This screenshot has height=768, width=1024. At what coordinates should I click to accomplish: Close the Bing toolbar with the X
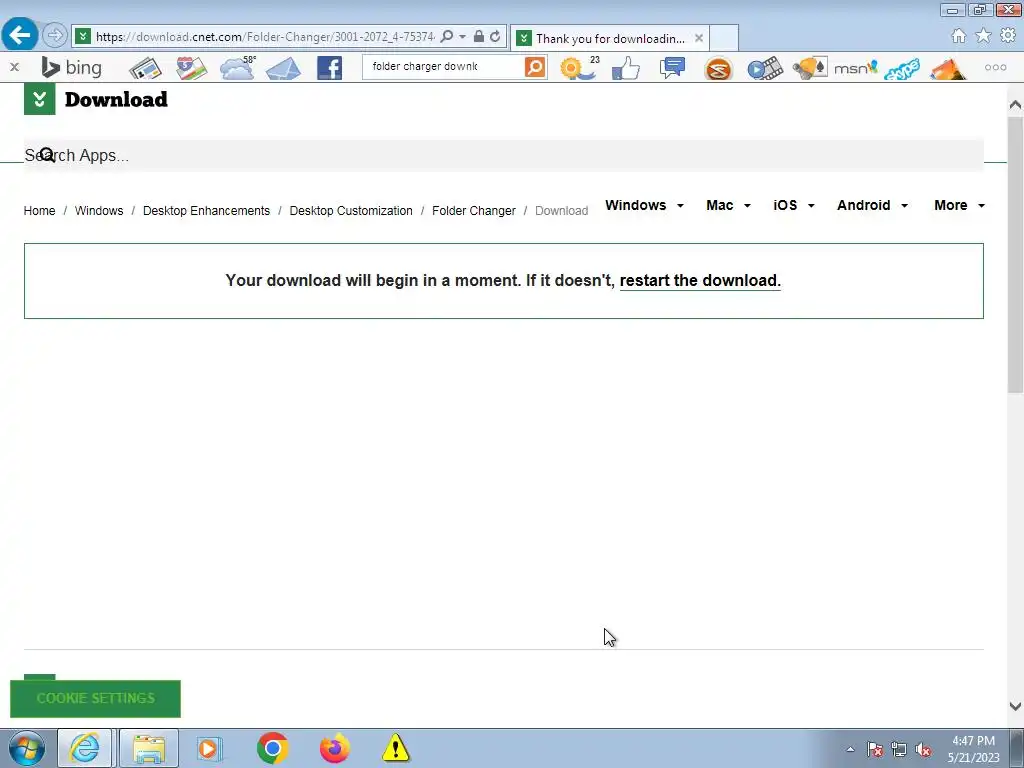(x=14, y=67)
